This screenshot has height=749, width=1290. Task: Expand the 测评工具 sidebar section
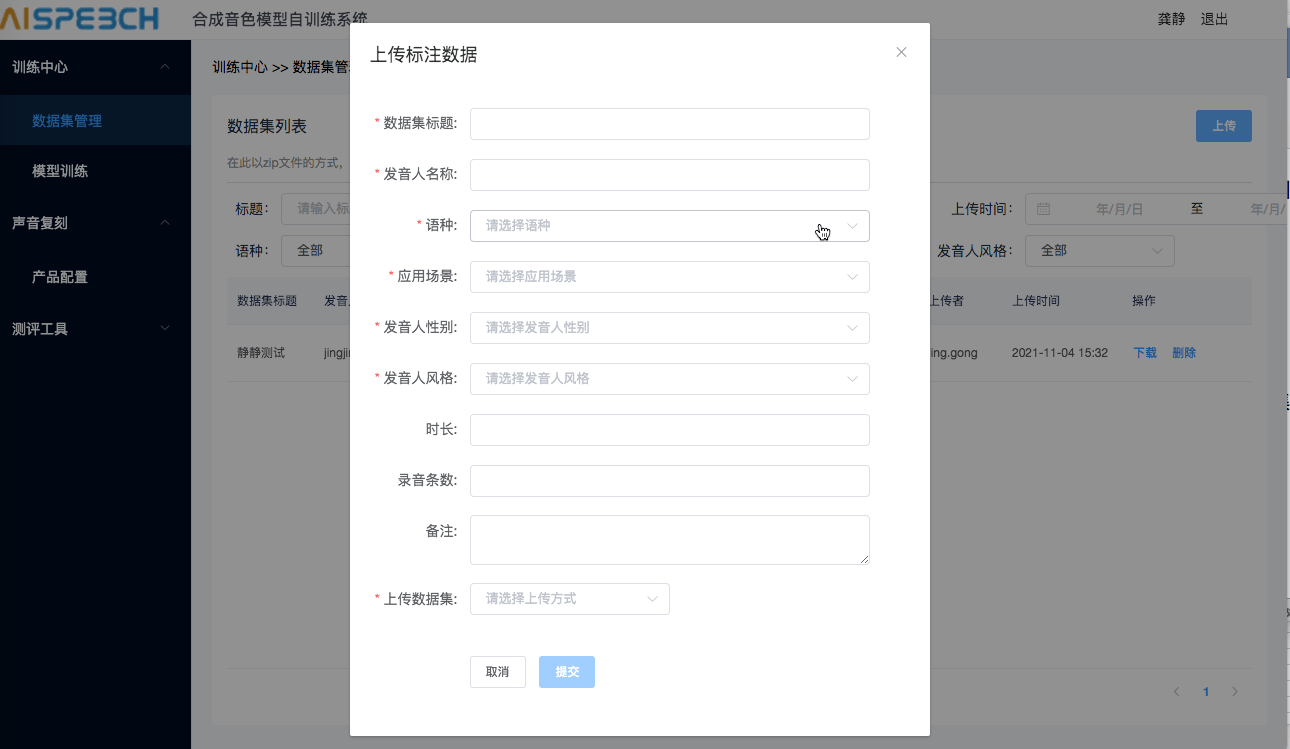95,328
